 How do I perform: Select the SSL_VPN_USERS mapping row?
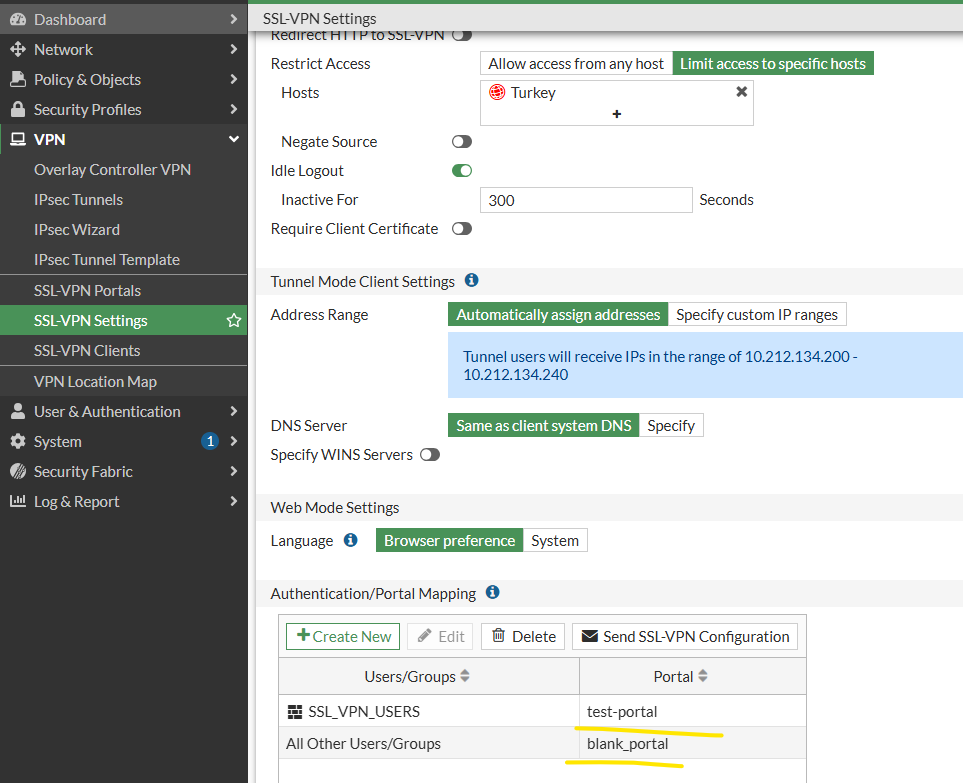tap(542, 711)
